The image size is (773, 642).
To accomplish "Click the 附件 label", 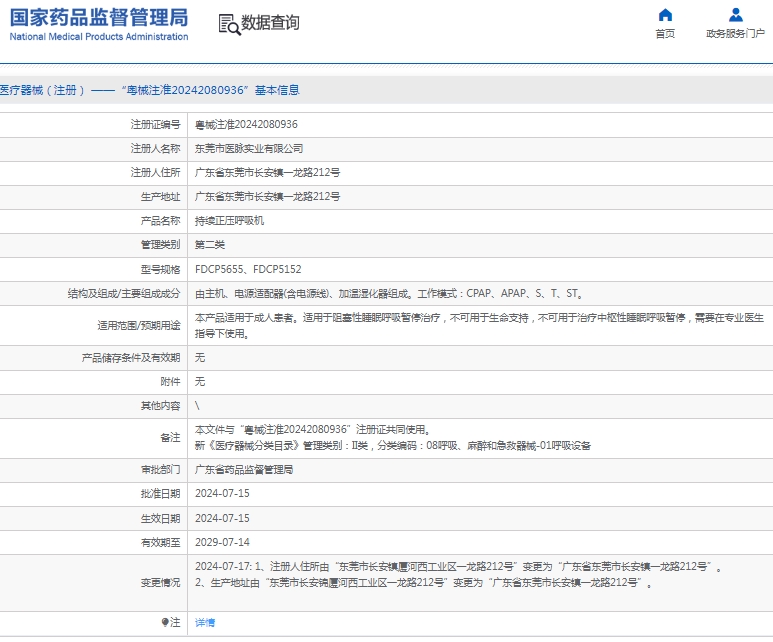I will point(170,382).
